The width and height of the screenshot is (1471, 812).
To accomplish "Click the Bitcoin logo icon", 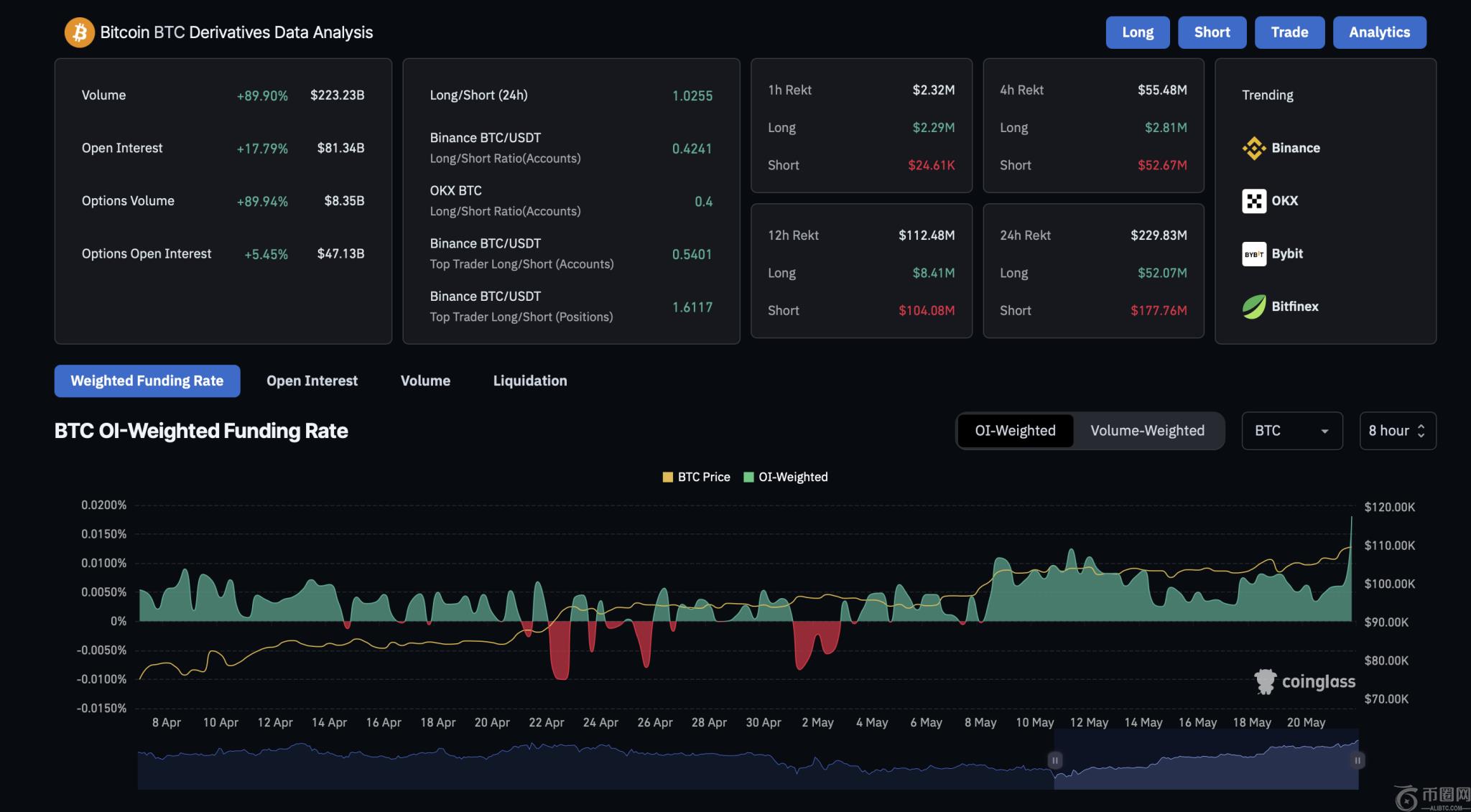I will 79,32.
